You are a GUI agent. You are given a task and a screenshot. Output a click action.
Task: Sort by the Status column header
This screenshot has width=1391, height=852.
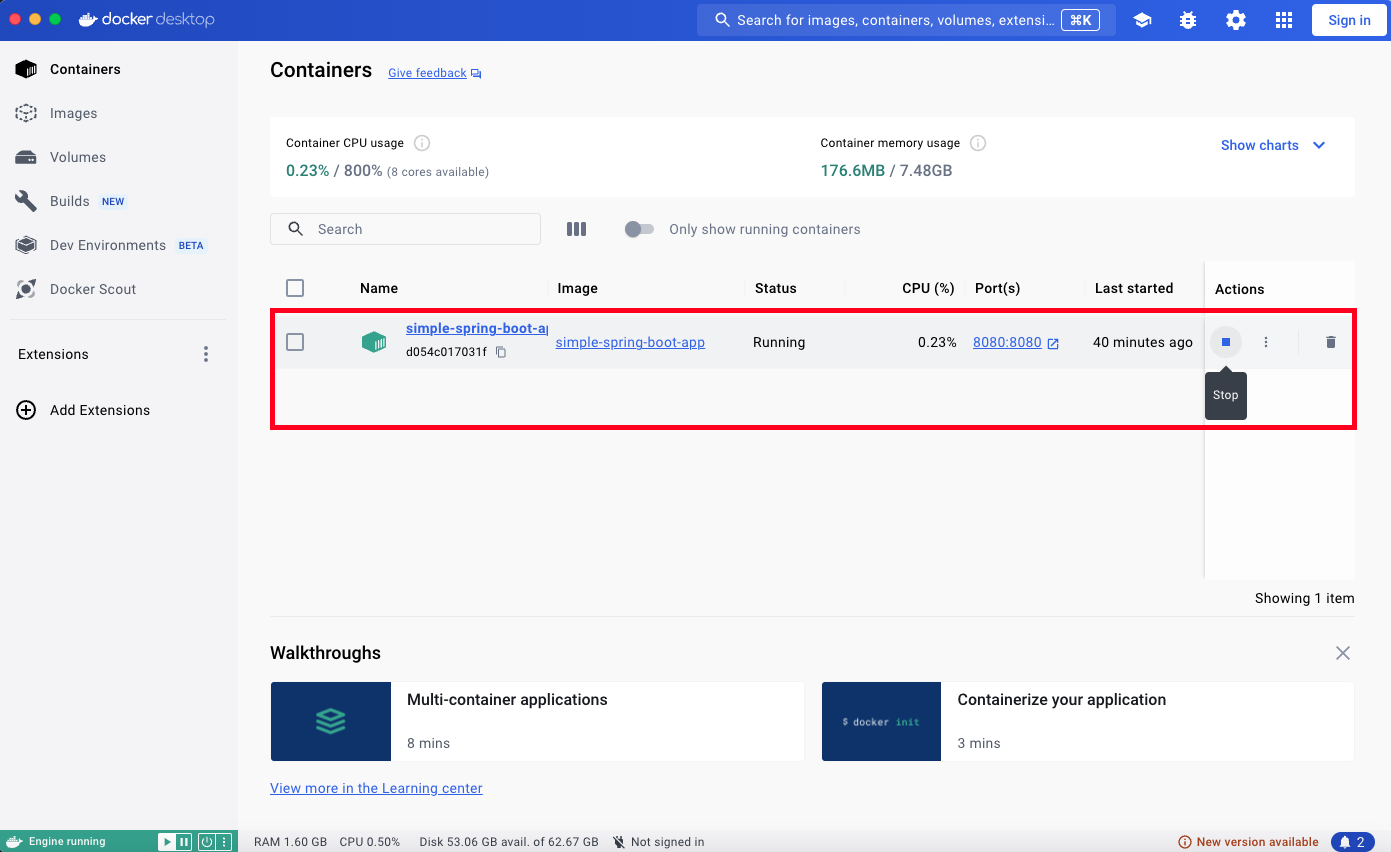point(776,288)
